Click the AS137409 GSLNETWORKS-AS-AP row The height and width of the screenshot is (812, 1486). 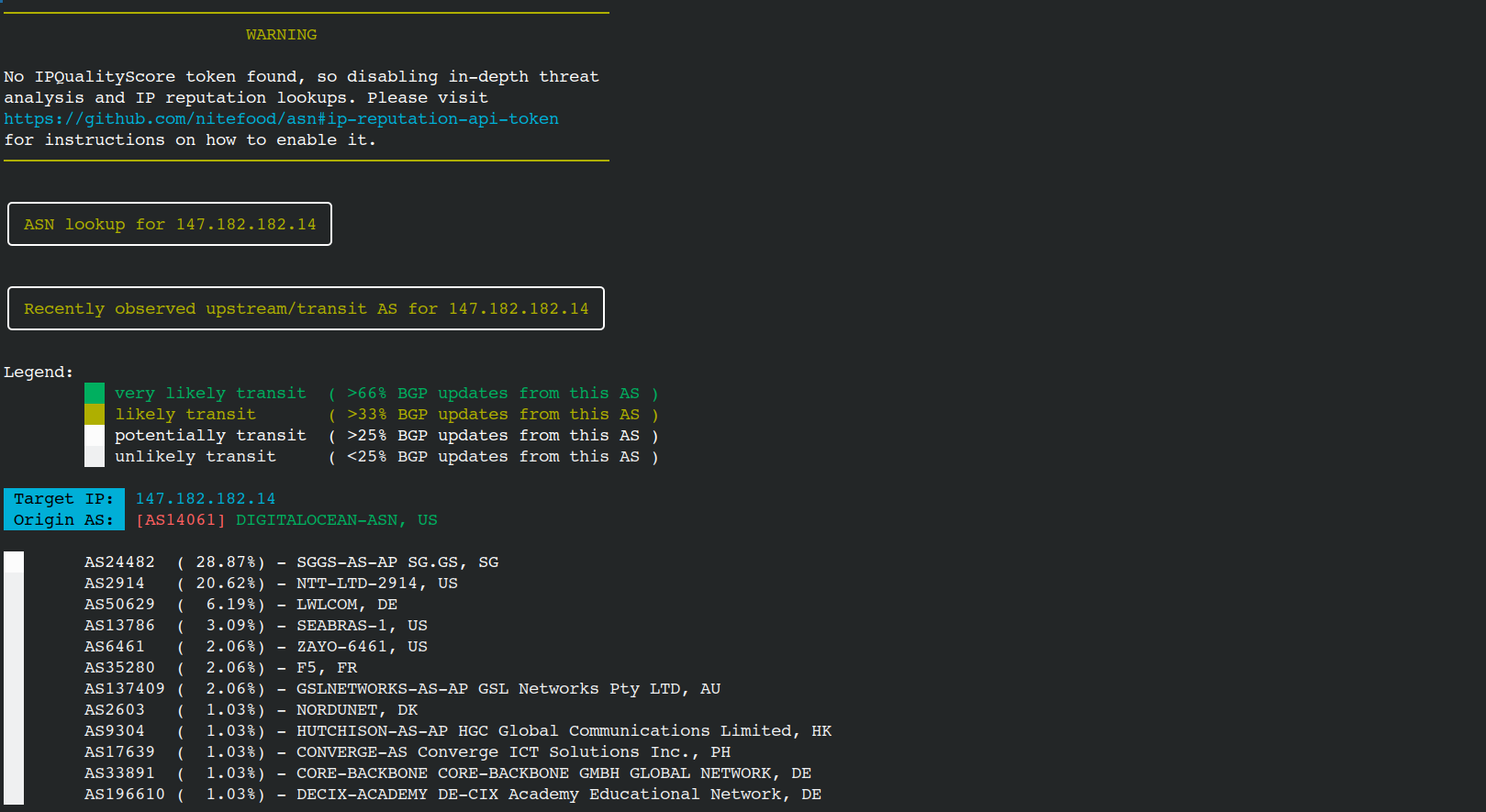point(402,689)
